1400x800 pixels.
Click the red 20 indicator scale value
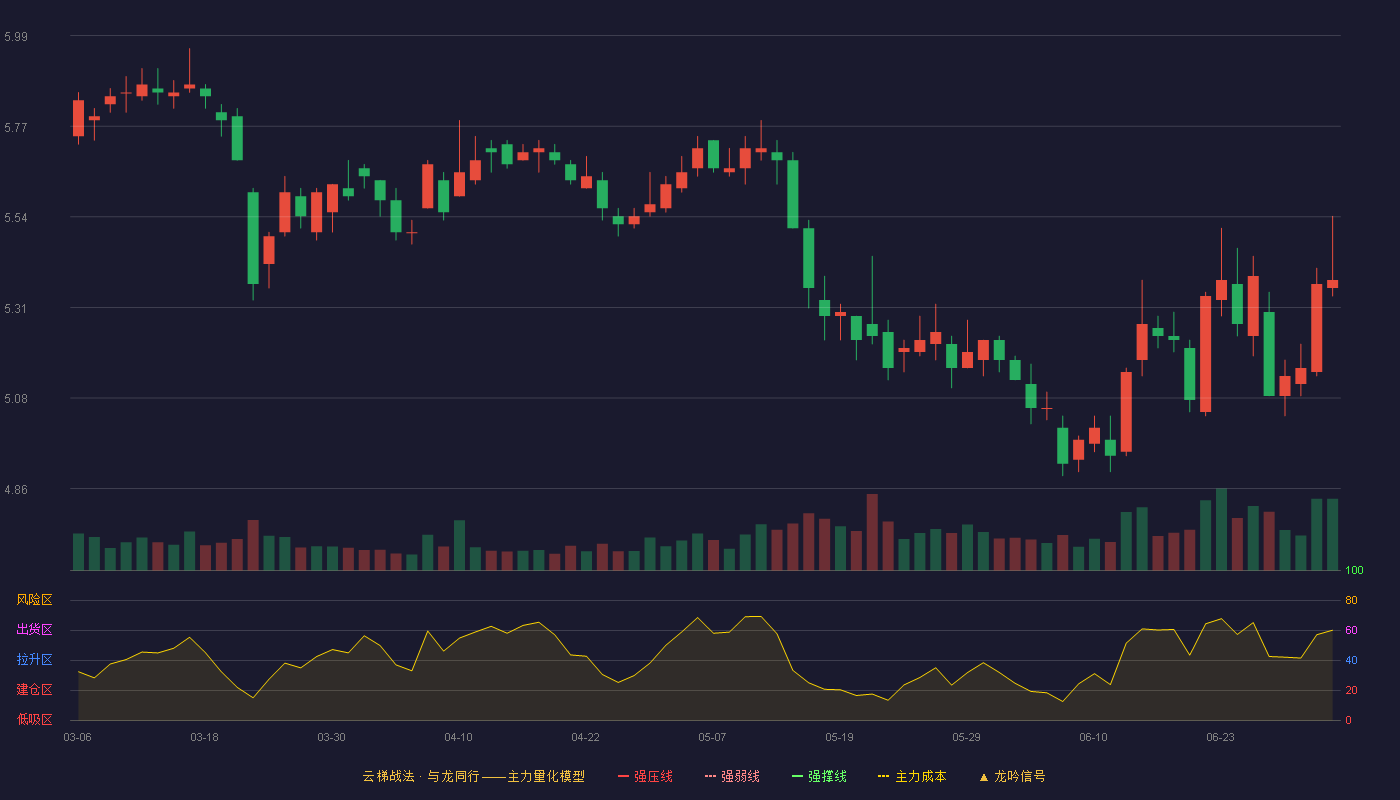click(x=1351, y=691)
